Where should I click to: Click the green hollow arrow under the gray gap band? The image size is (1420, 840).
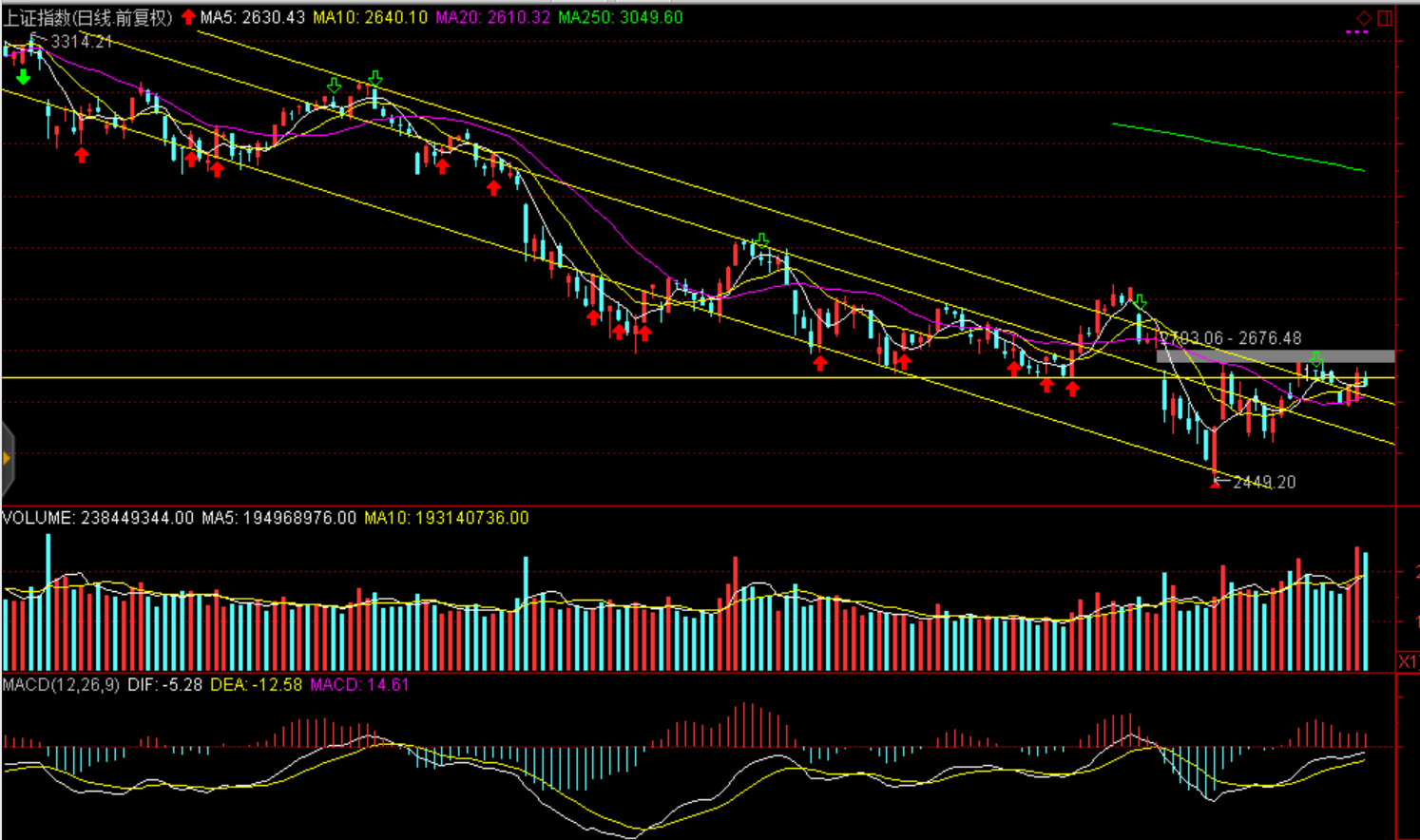(x=1316, y=359)
